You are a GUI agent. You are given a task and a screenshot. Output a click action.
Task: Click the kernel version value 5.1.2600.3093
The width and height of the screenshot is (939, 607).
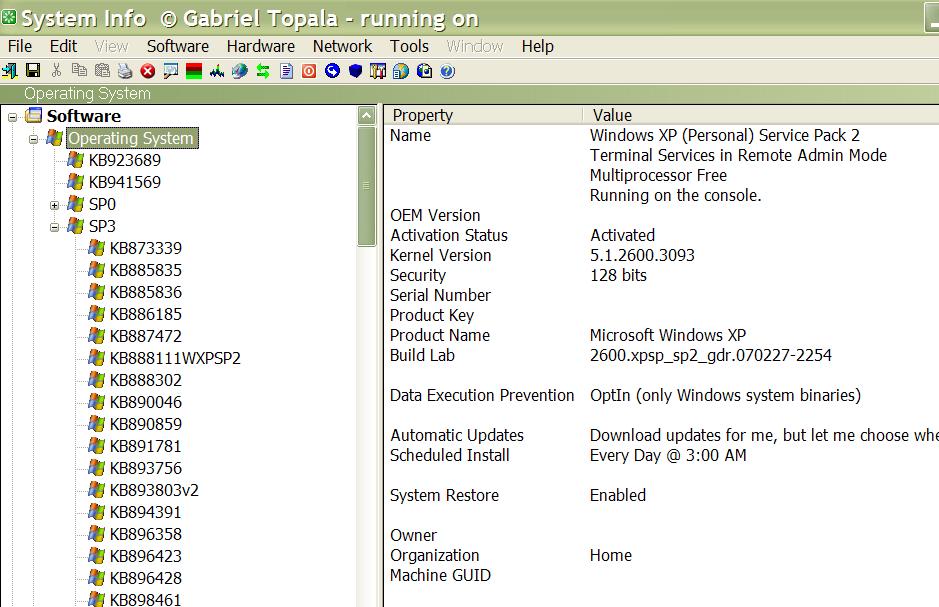tap(642, 256)
